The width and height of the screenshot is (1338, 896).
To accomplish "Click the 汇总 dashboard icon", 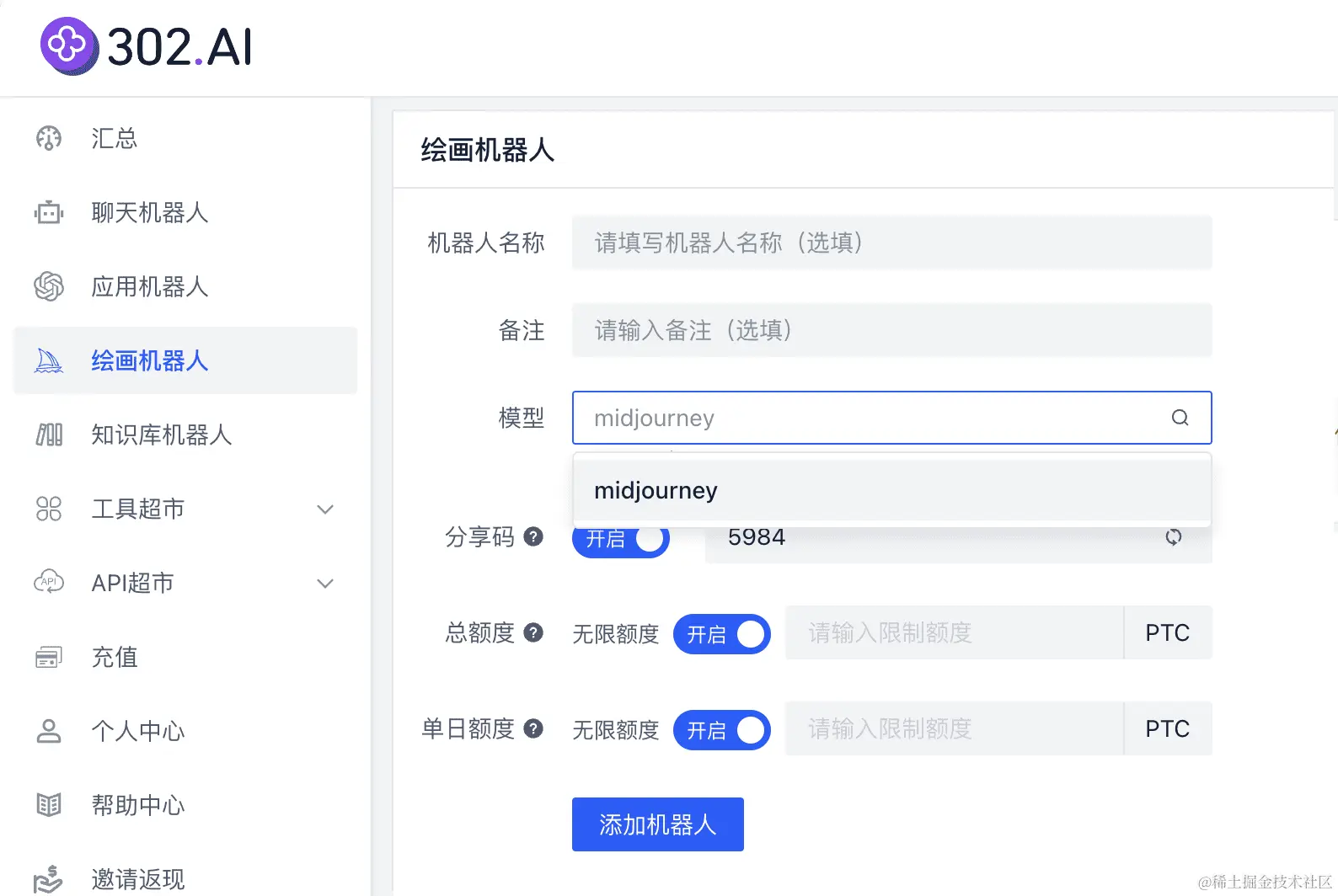I will pos(49,138).
